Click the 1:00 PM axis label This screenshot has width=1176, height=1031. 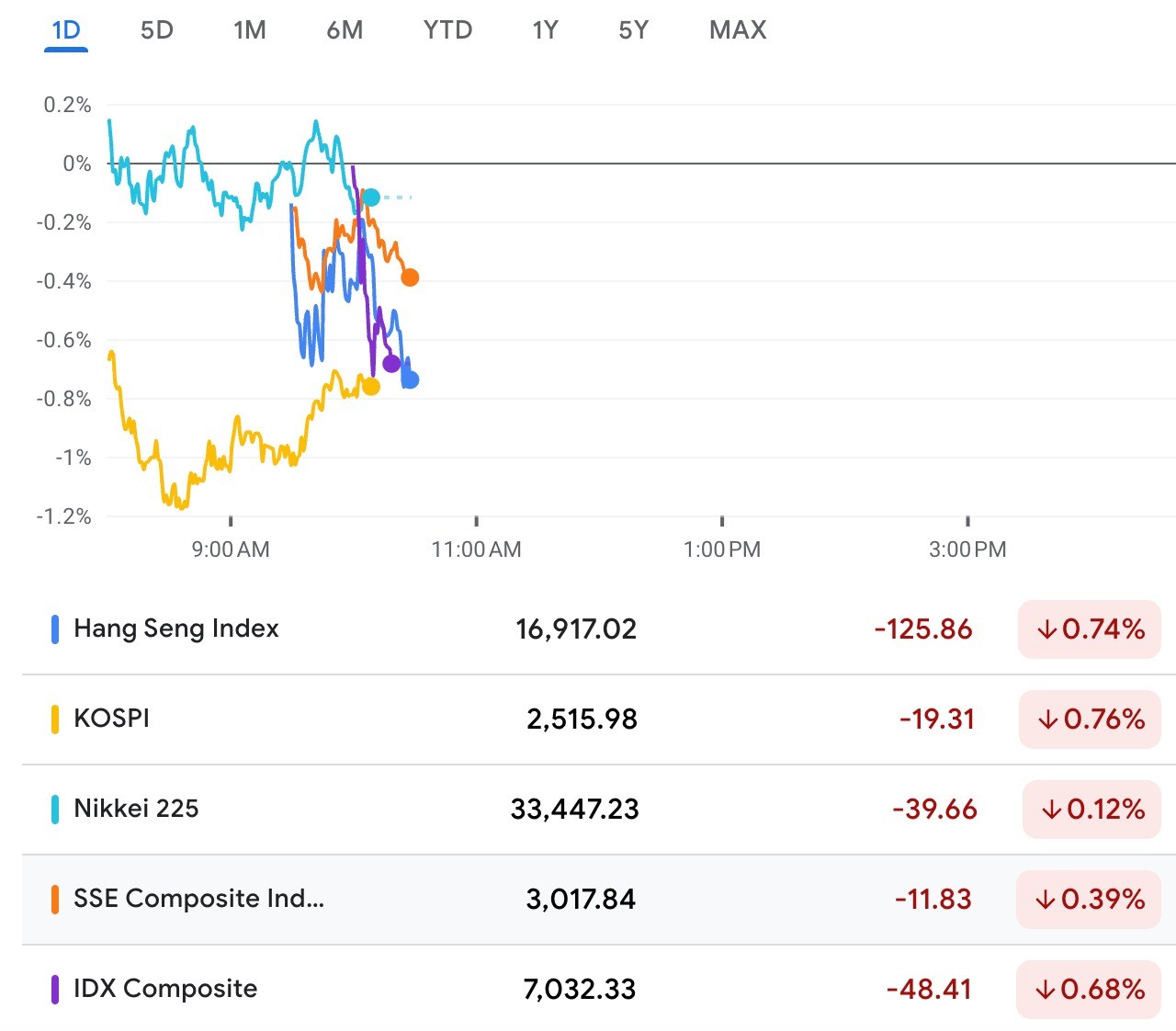722,550
